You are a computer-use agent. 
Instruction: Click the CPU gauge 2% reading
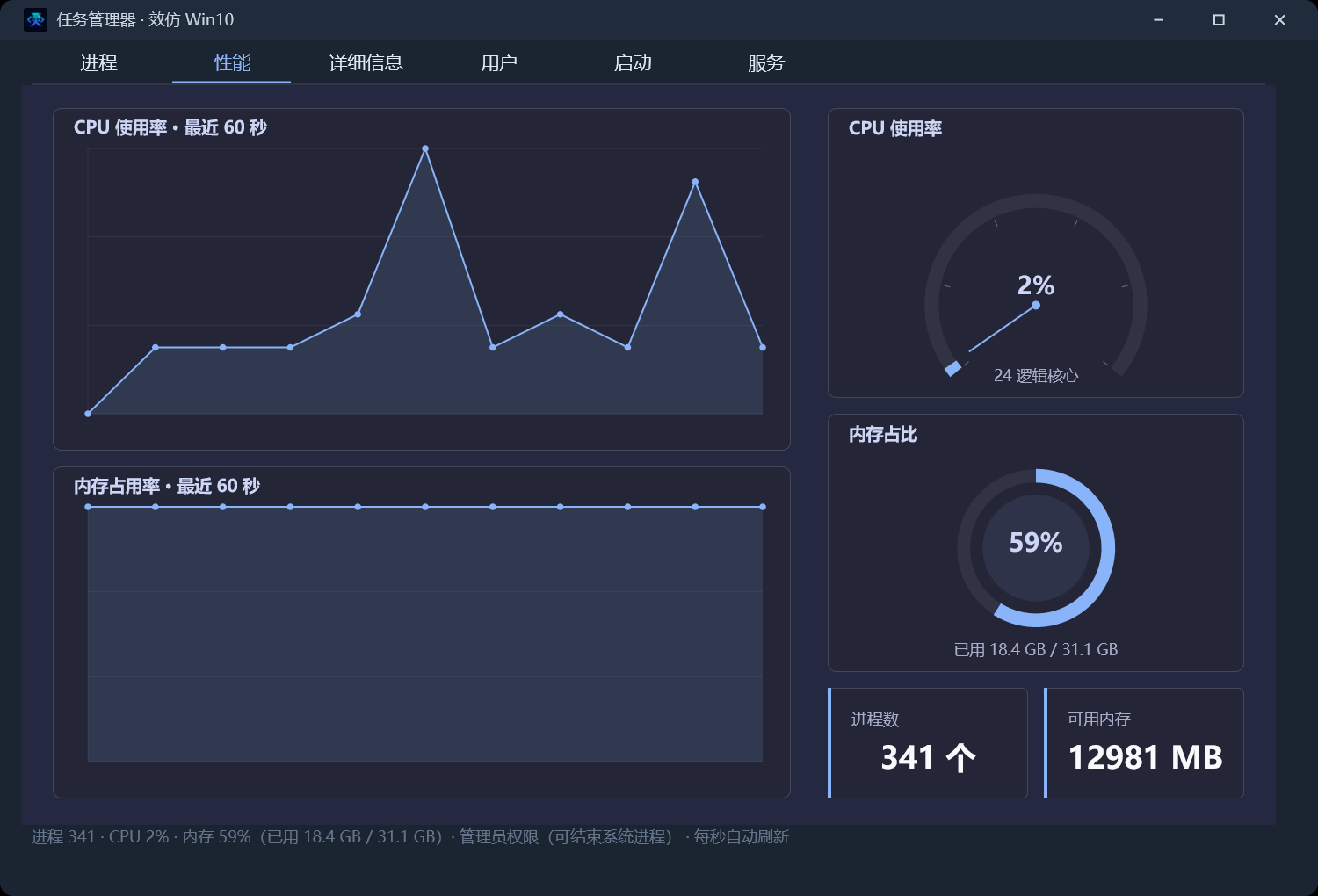point(1036,285)
